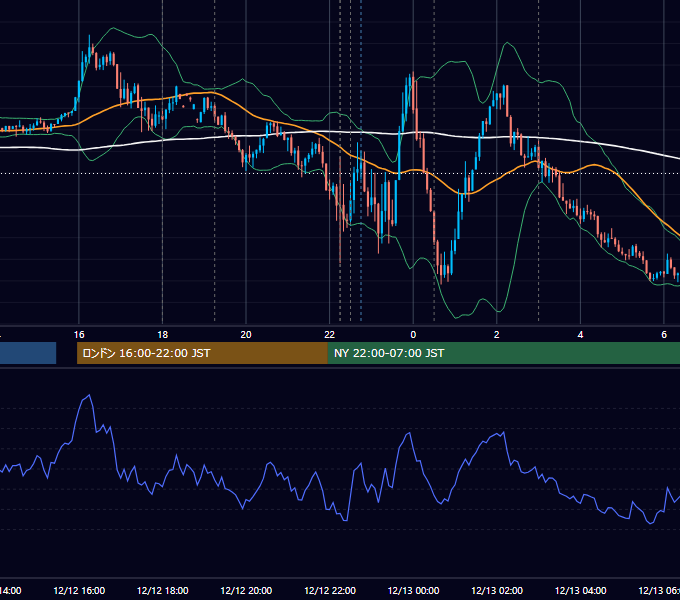Click the 16 hour label on upper axis
This screenshot has width=680, height=600.
(79, 335)
